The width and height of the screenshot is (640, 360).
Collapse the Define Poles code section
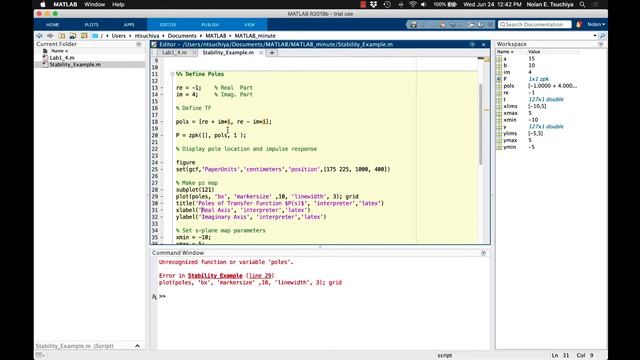[x=172, y=74]
